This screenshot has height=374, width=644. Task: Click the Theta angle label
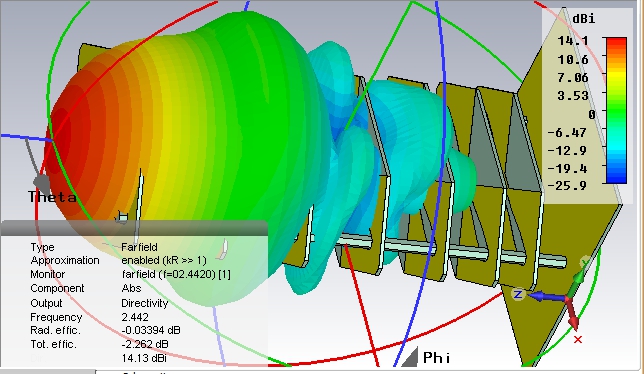click(x=53, y=197)
